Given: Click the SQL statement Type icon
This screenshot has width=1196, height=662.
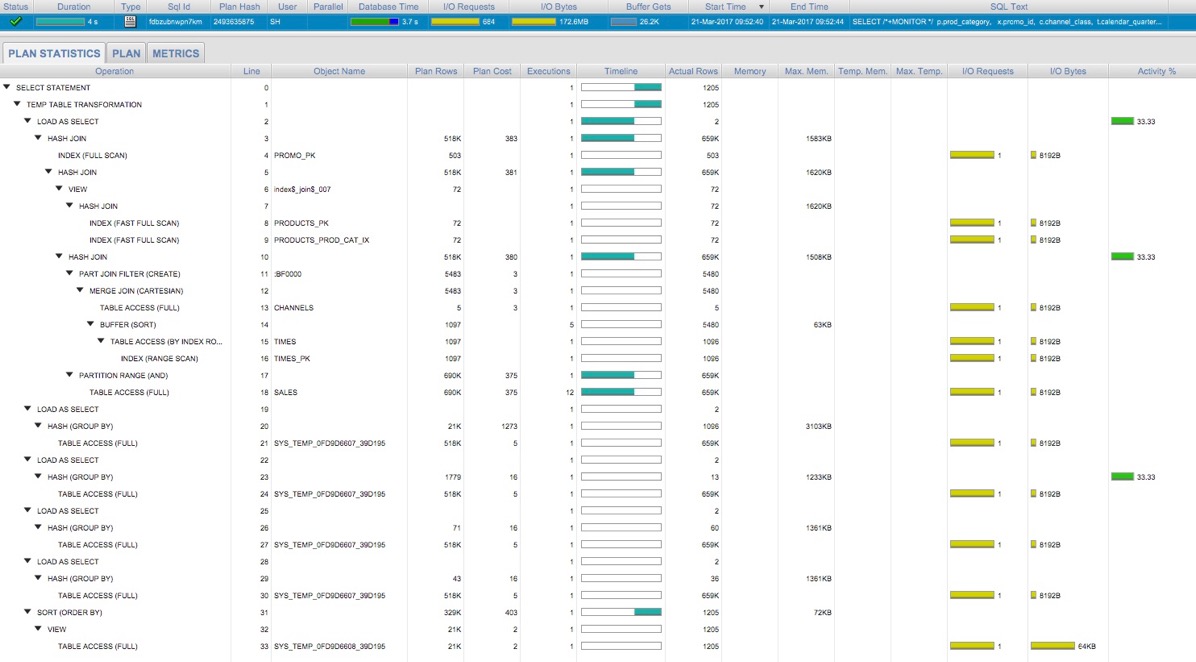Looking at the screenshot, I should point(131,19).
